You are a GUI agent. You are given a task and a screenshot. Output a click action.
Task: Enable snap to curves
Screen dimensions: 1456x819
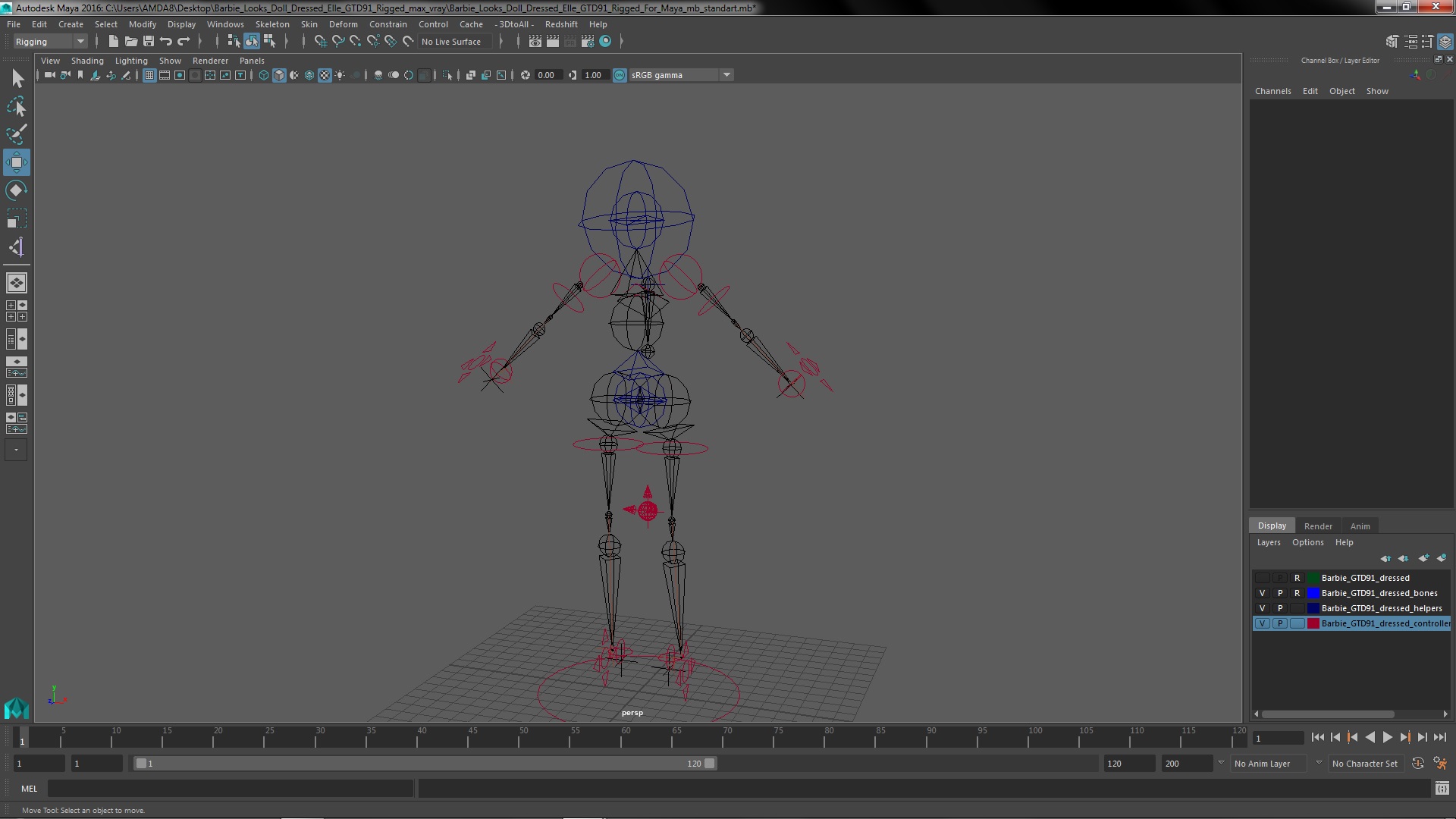pos(338,42)
